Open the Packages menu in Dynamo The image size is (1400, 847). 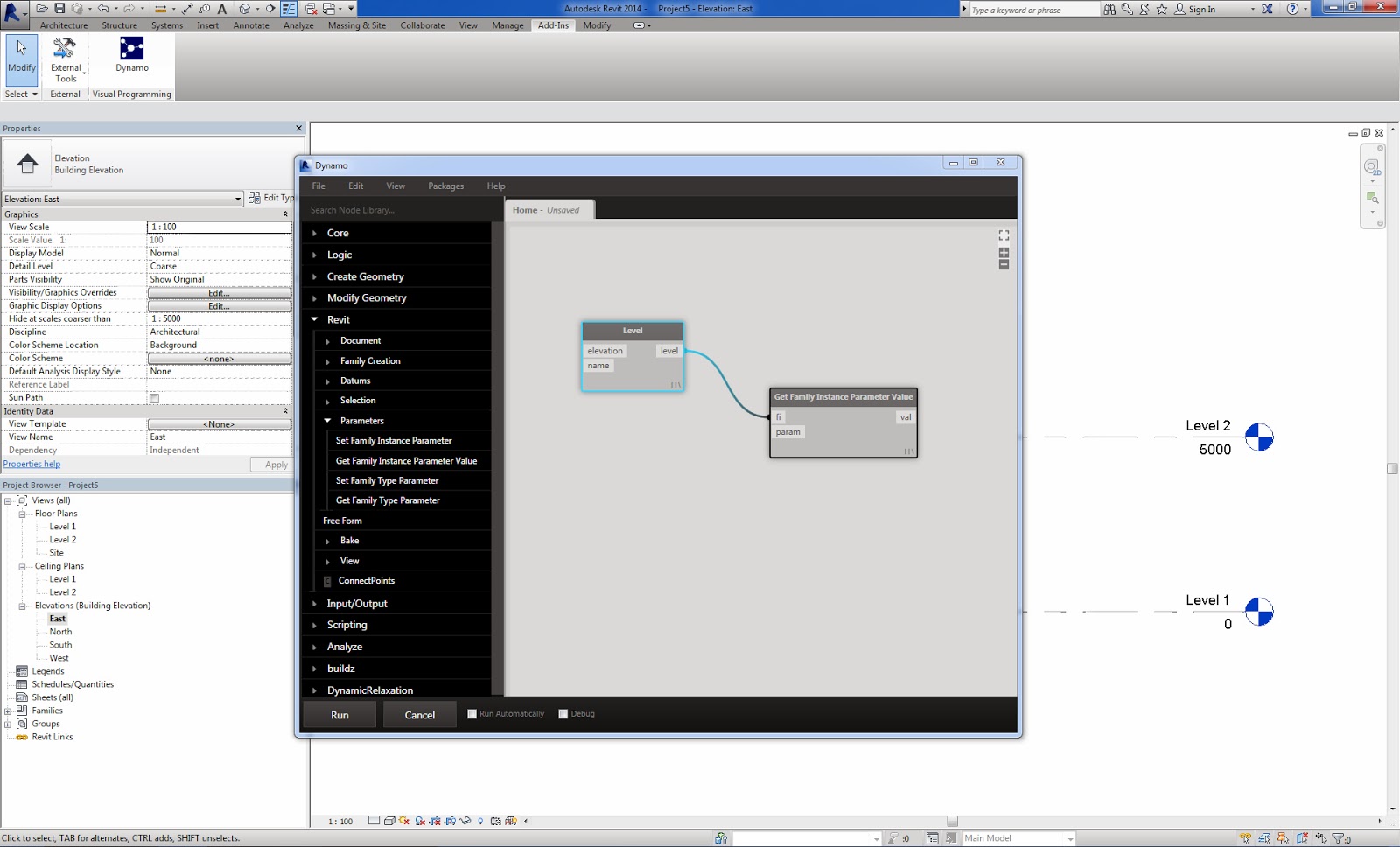pyautogui.click(x=445, y=185)
